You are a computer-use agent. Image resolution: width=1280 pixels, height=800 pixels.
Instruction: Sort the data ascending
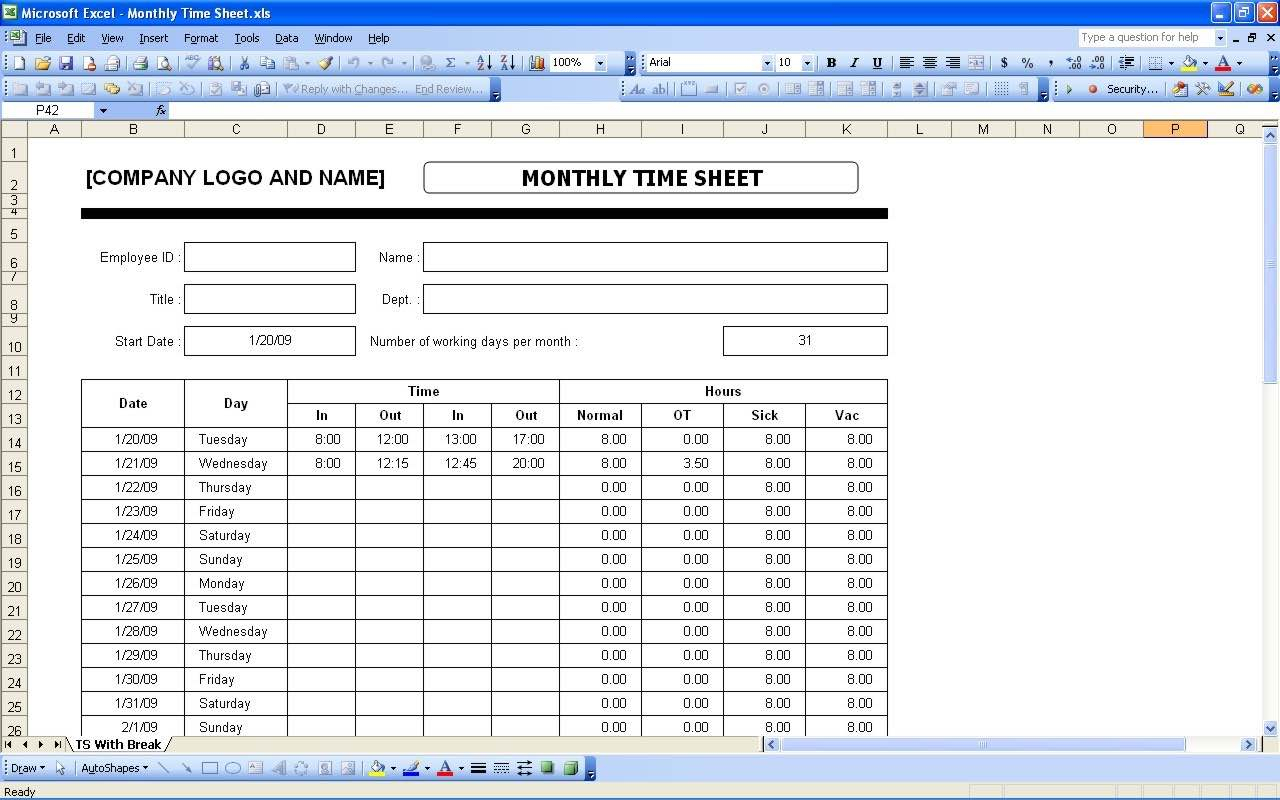point(482,63)
